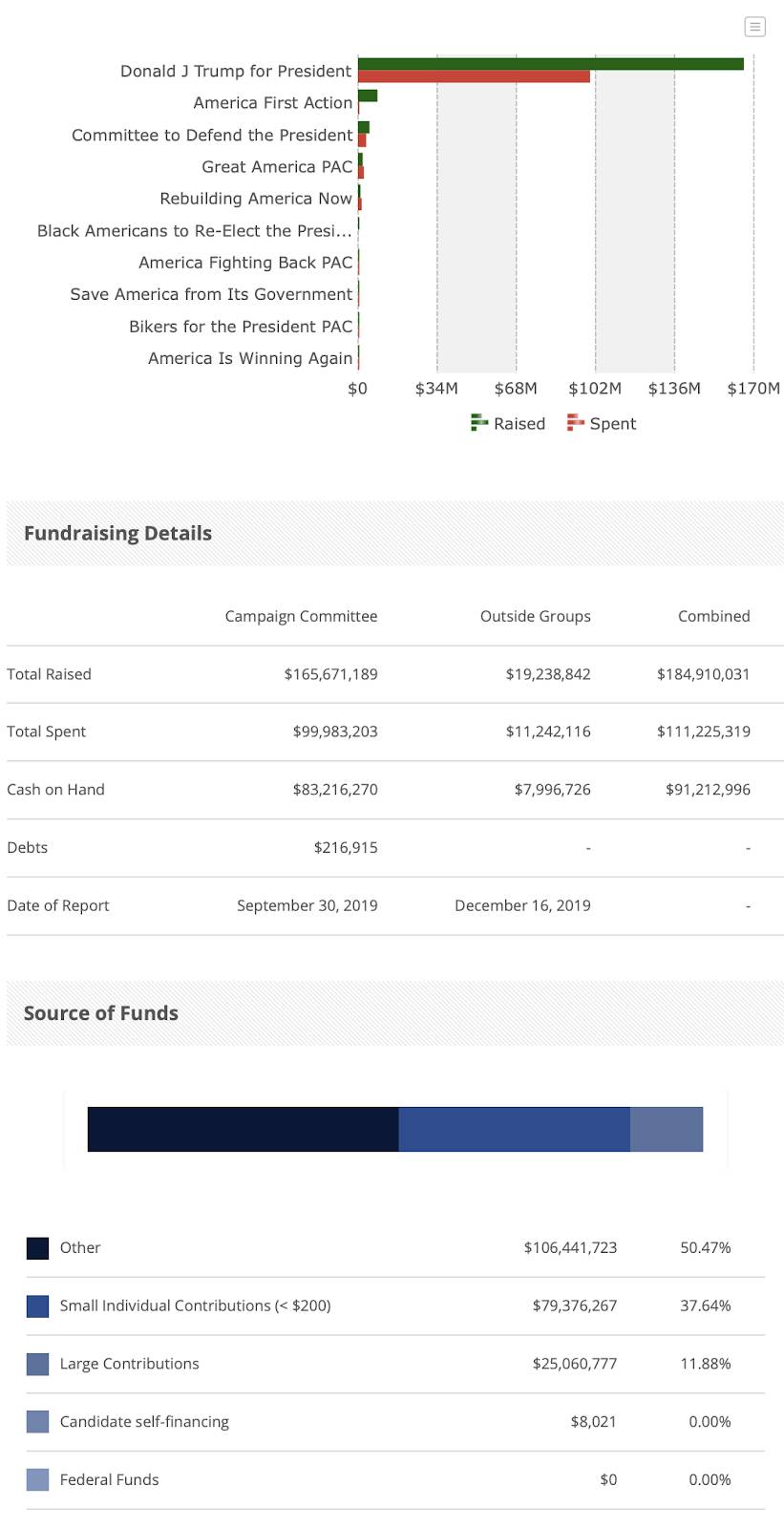Click the Large Contributions color swatch
784x1528 pixels.
click(37, 1364)
